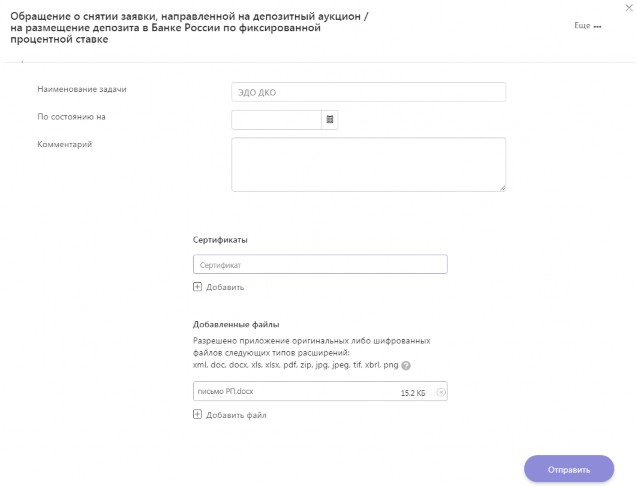637x487 pixels.
Task: Open the file types help question icon
Action: click(406, 365)
